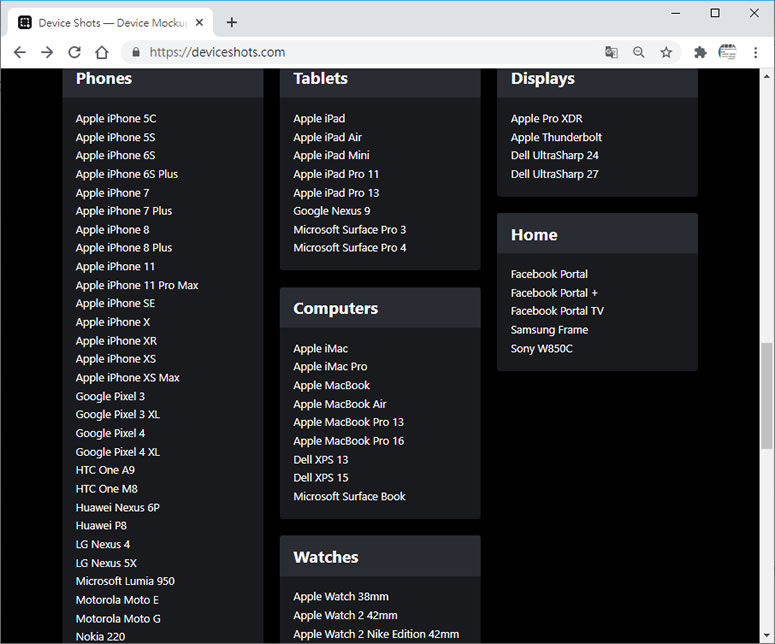Pick Google Pixel 4

pos(110,433)
